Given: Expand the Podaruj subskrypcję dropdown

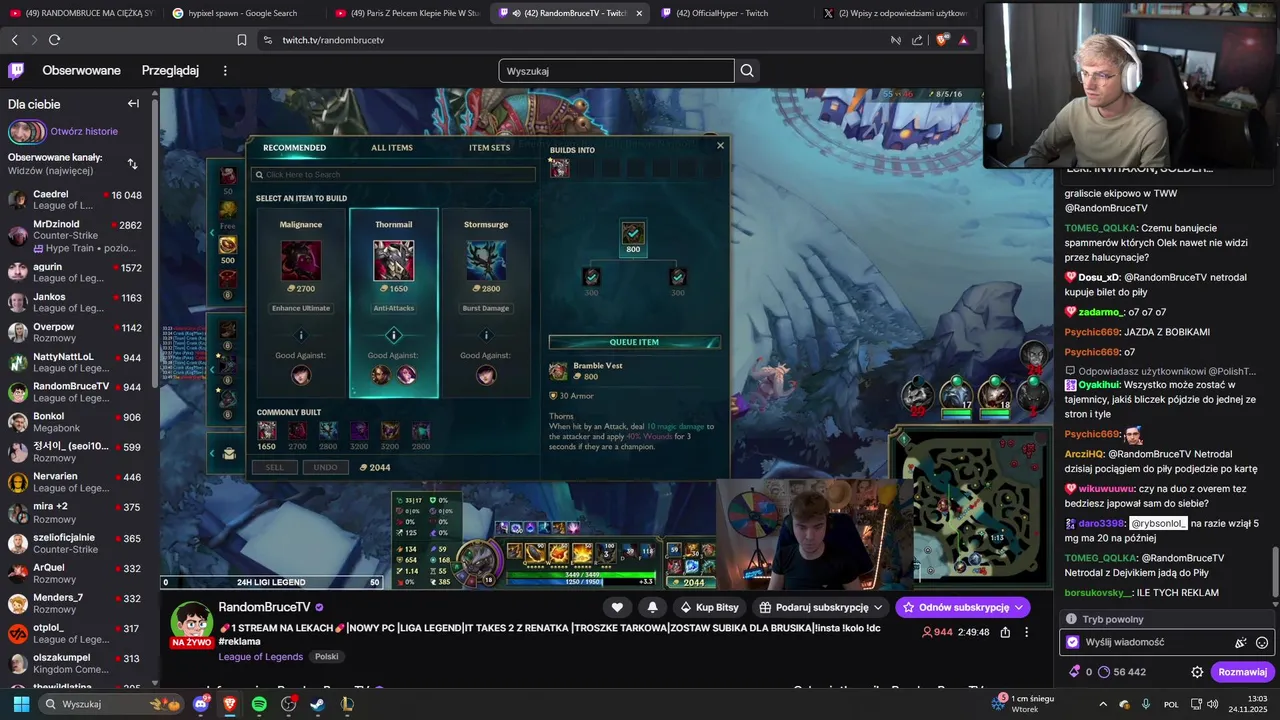Looking at the screenshot, I should click(878, 607).
